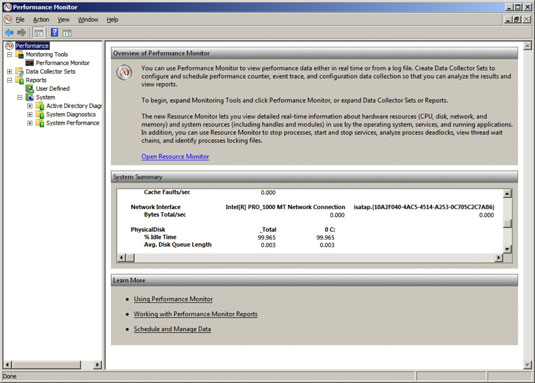Viewport: 535px width, 383px height.
Task: Click the System reports icon
Action: pyautogui.click(x=30, y=97)
